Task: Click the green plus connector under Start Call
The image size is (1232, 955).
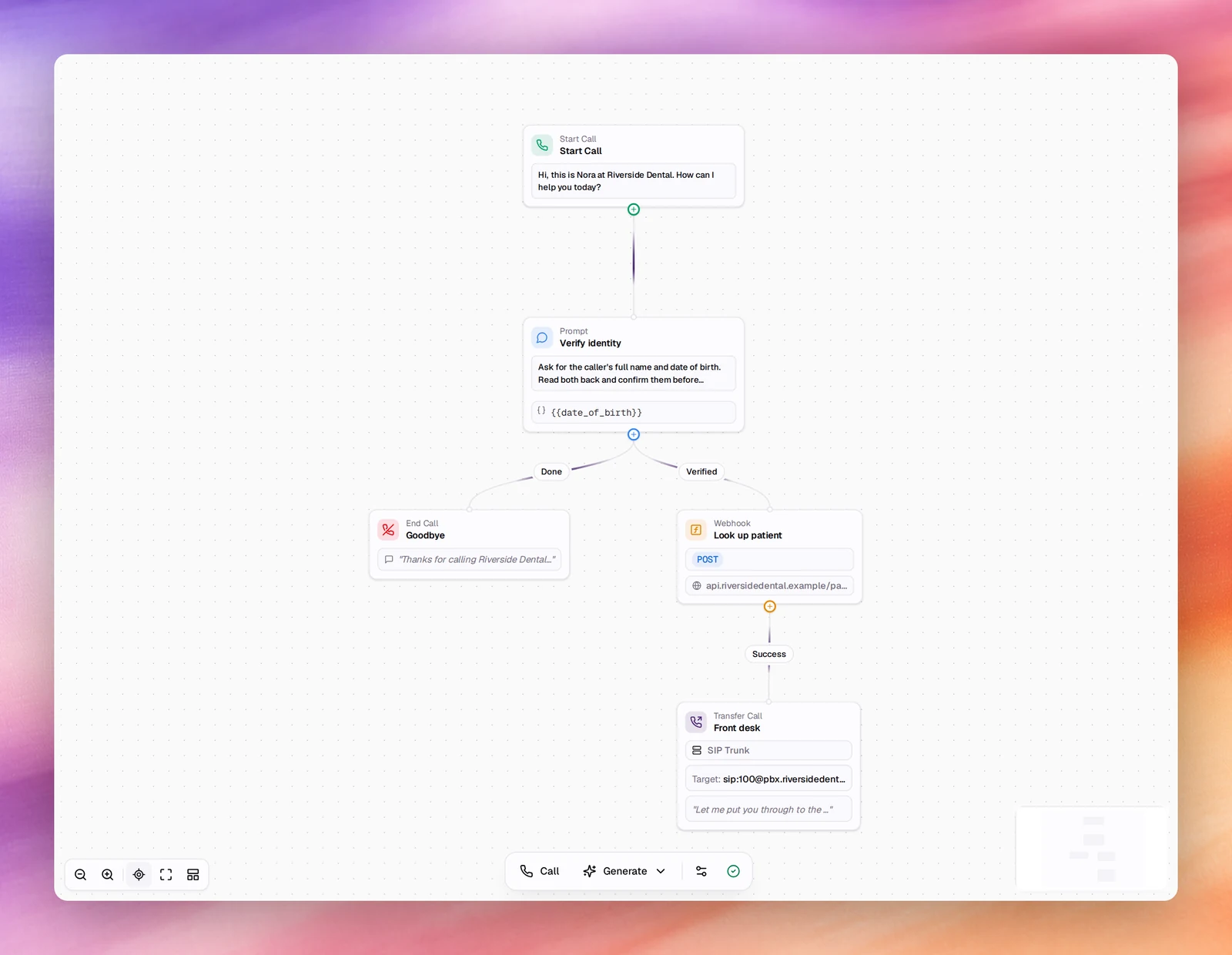Action: tap(634, 209)
